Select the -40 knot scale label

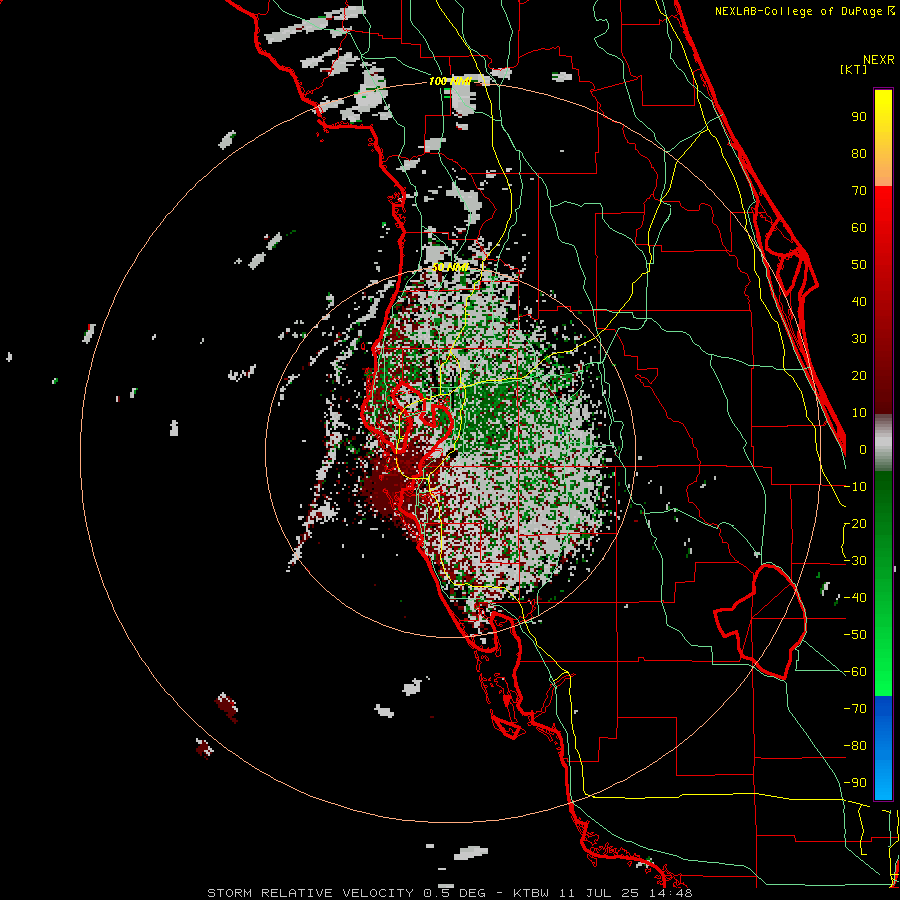[855, 598]
